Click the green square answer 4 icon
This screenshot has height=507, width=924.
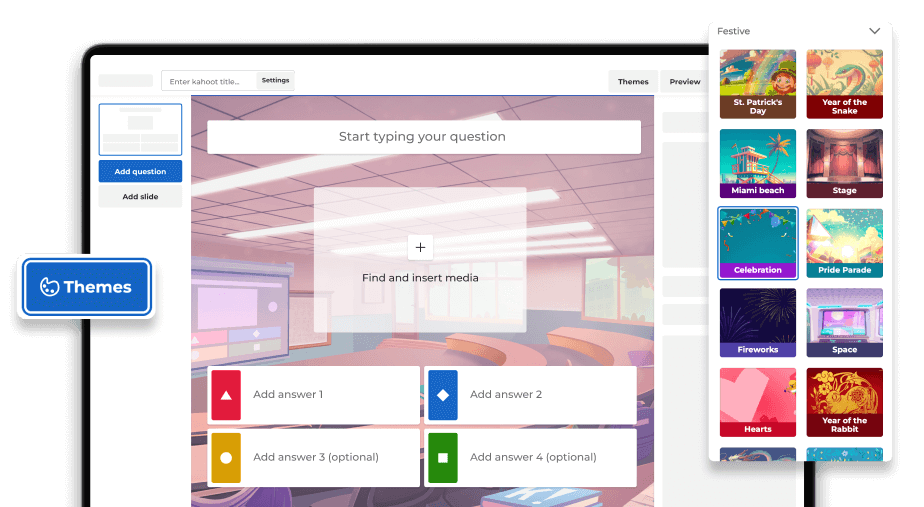click(443, 457)
